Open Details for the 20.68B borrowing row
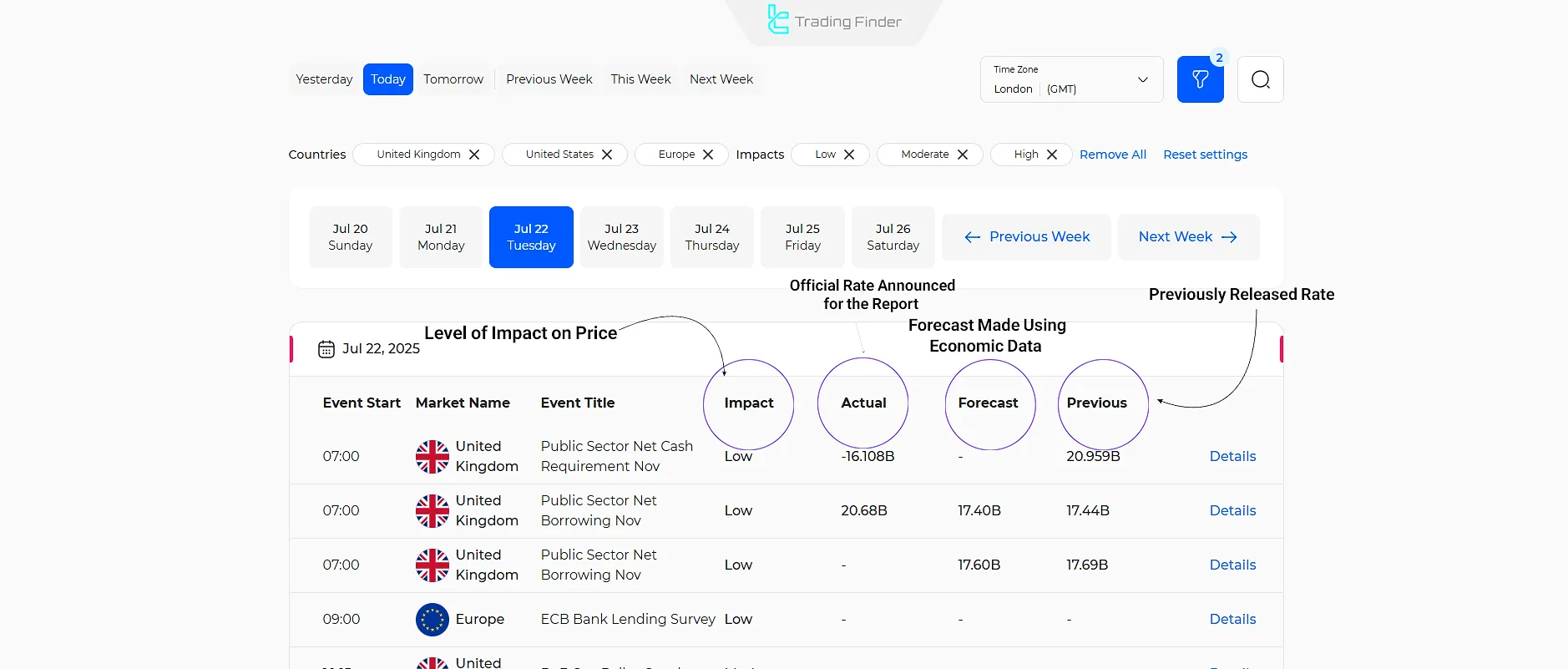This screenshot has width=1568, height=669. pyautogui.click(x=1232, y=510)
